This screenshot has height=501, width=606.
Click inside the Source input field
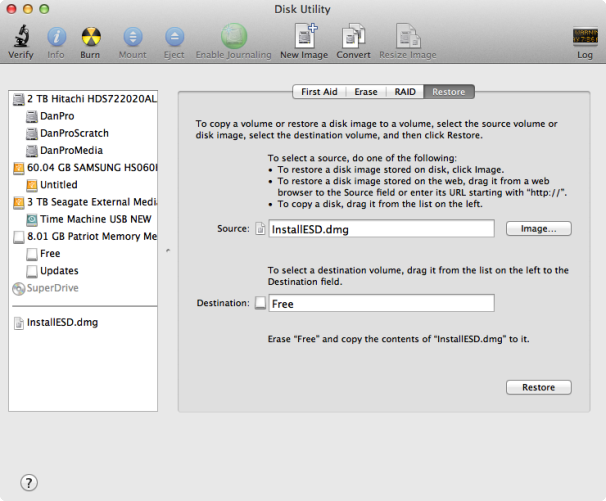[x=381, y=229]
